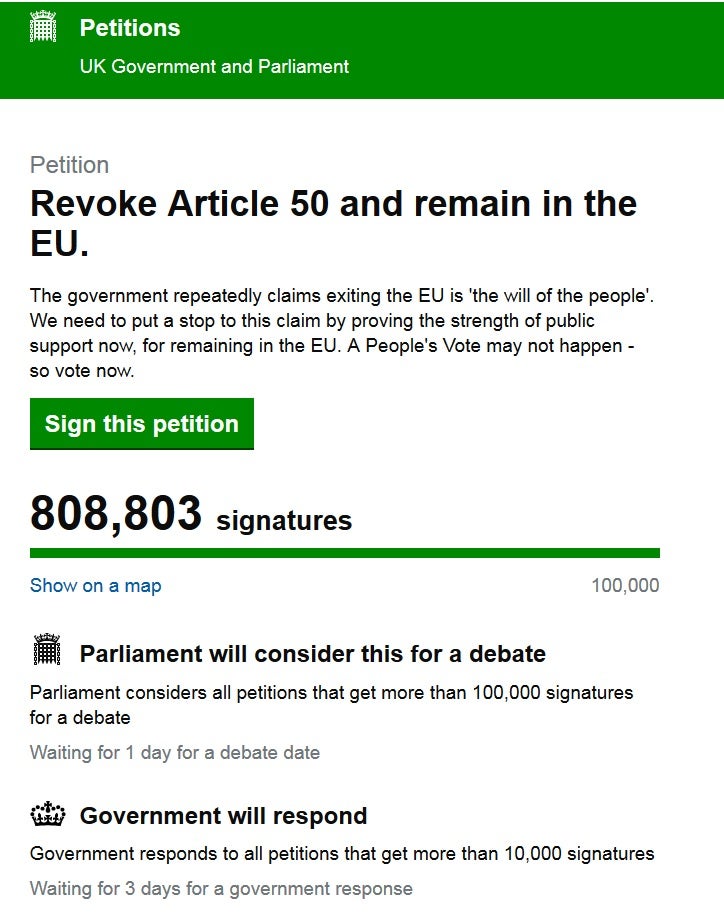This screenshot has width=724, height=916.
Task: Click the UK Government and Parliament subtitle
Action: coord(214,67)
